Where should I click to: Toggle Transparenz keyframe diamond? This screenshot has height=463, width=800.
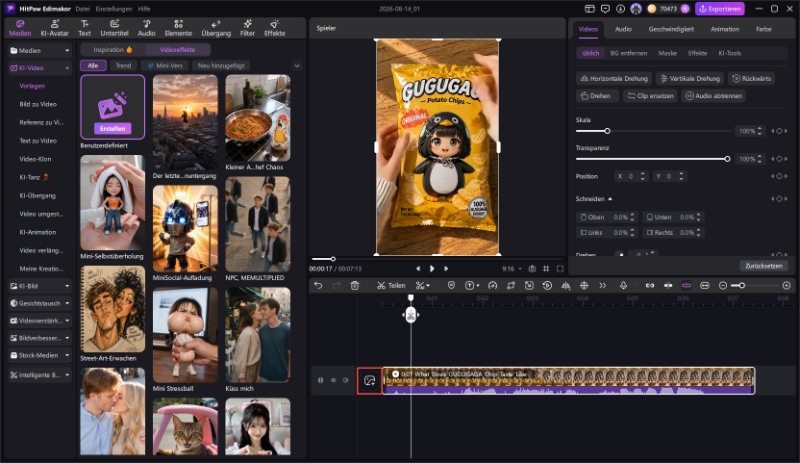coord(779,159)
